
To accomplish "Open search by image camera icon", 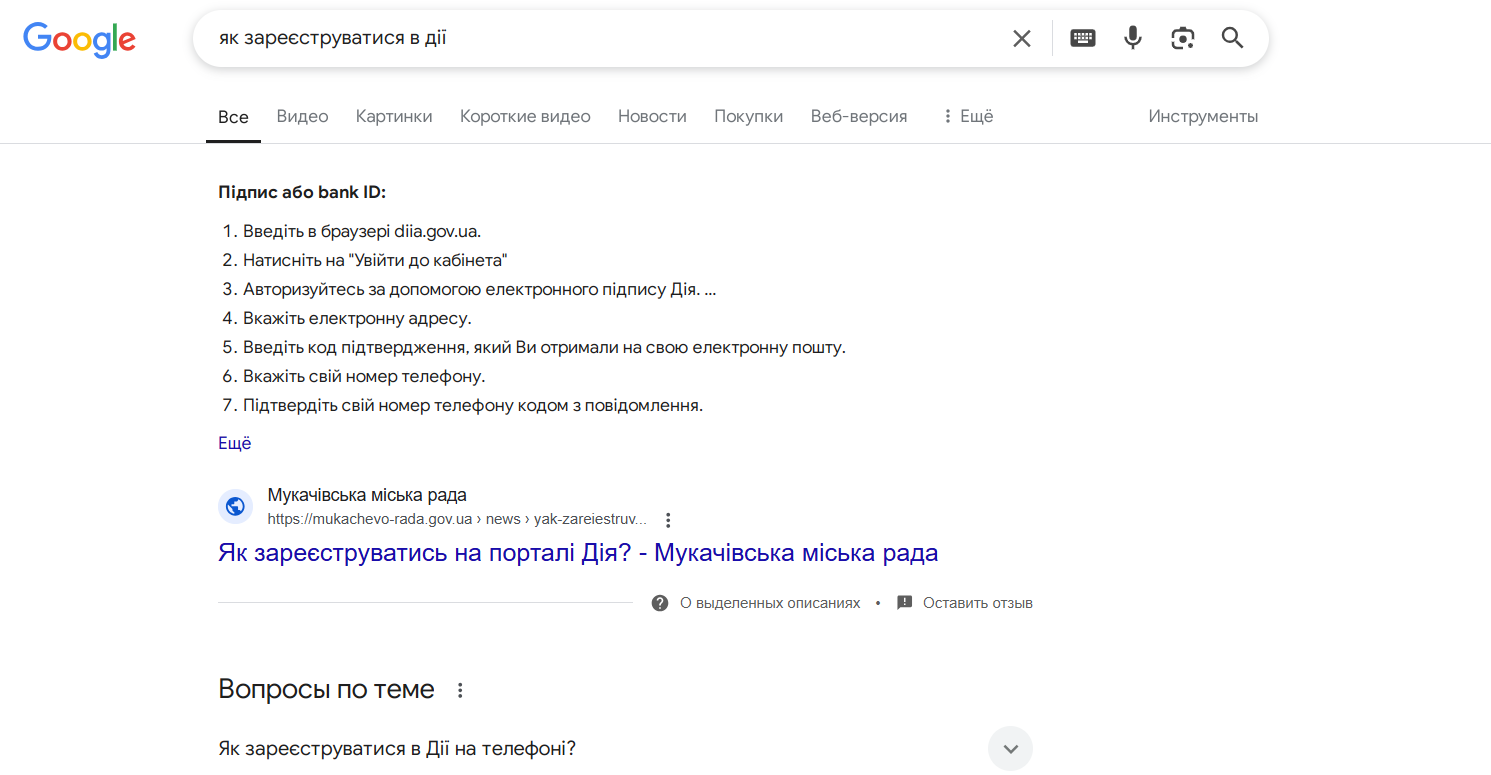I will point(1183,39).
